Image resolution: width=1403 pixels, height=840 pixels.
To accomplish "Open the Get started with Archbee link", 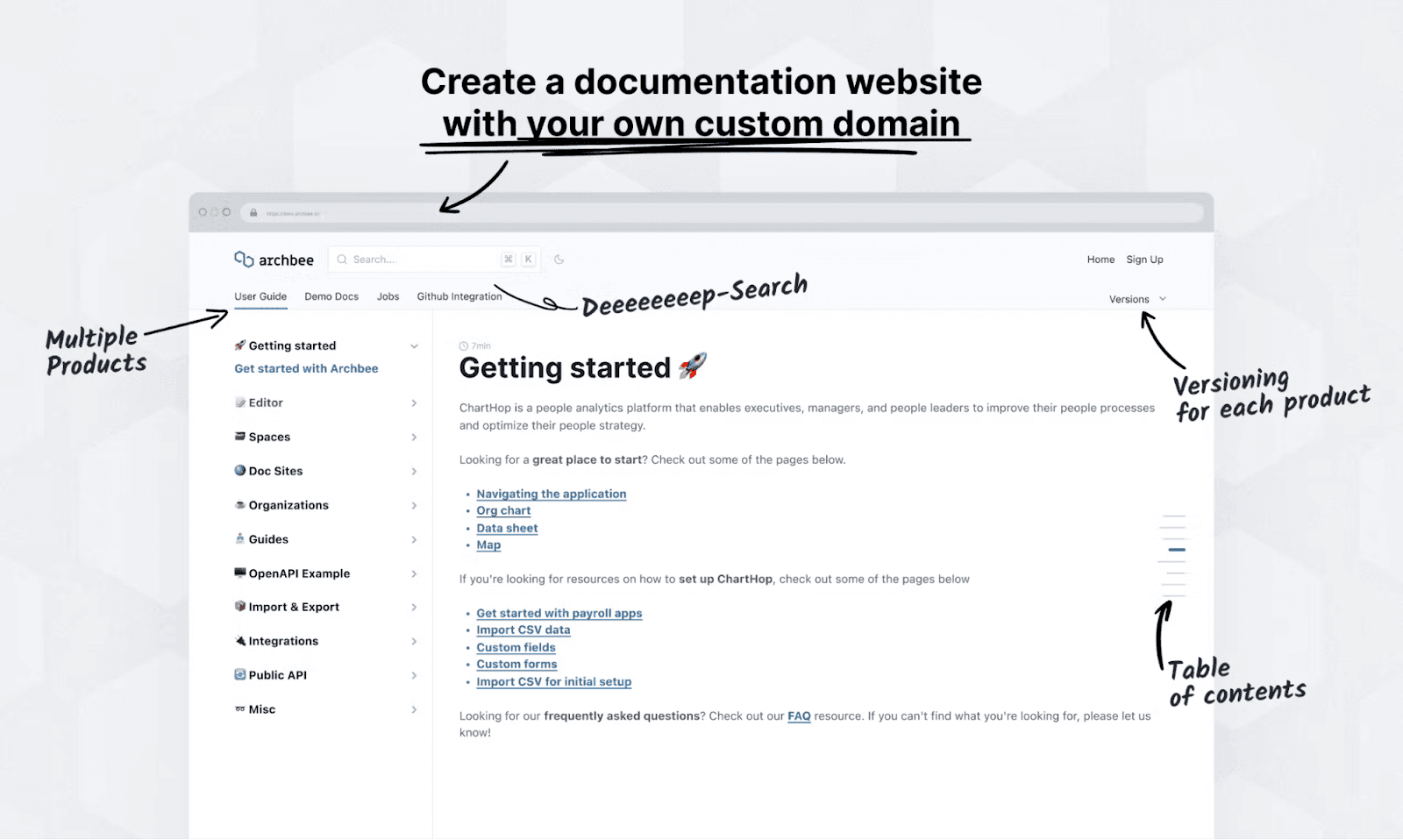I will (305, 368).
